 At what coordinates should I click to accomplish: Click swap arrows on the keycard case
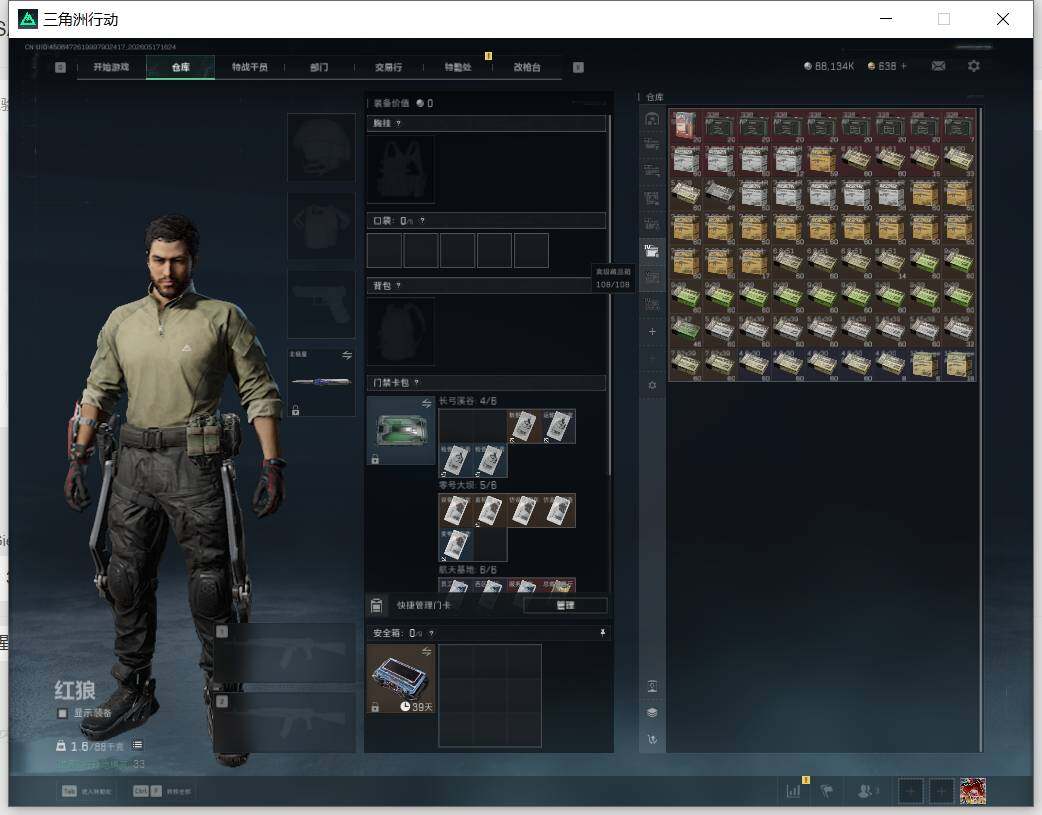click(427, 404)
